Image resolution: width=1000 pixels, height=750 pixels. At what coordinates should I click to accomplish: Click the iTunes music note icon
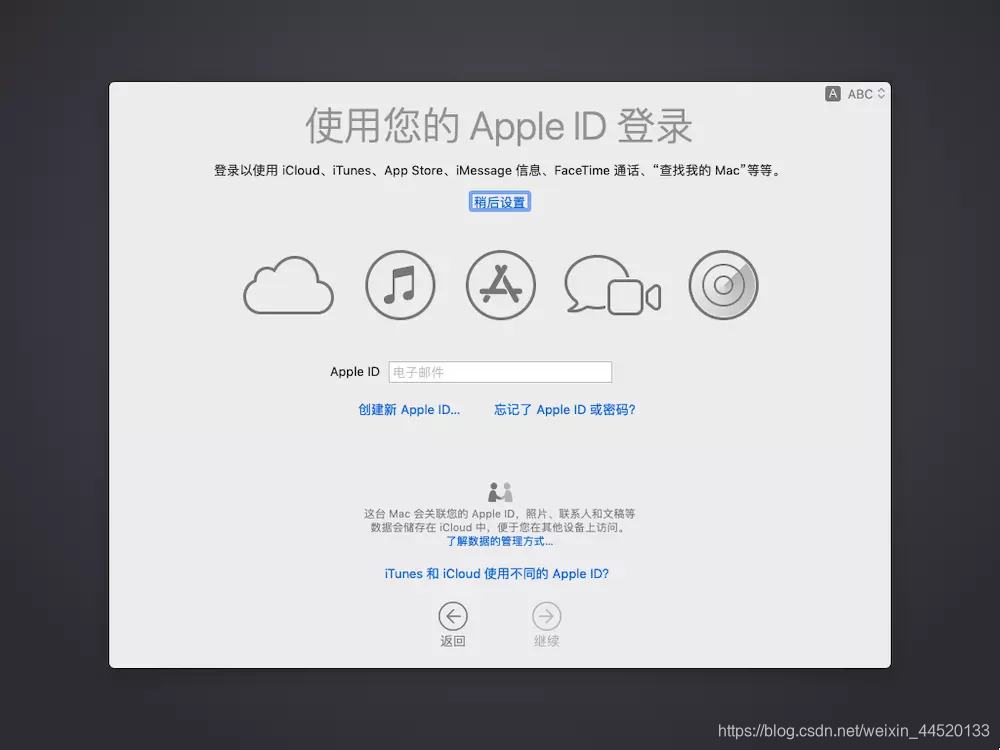pyautogui.click(x=400, y=284)
